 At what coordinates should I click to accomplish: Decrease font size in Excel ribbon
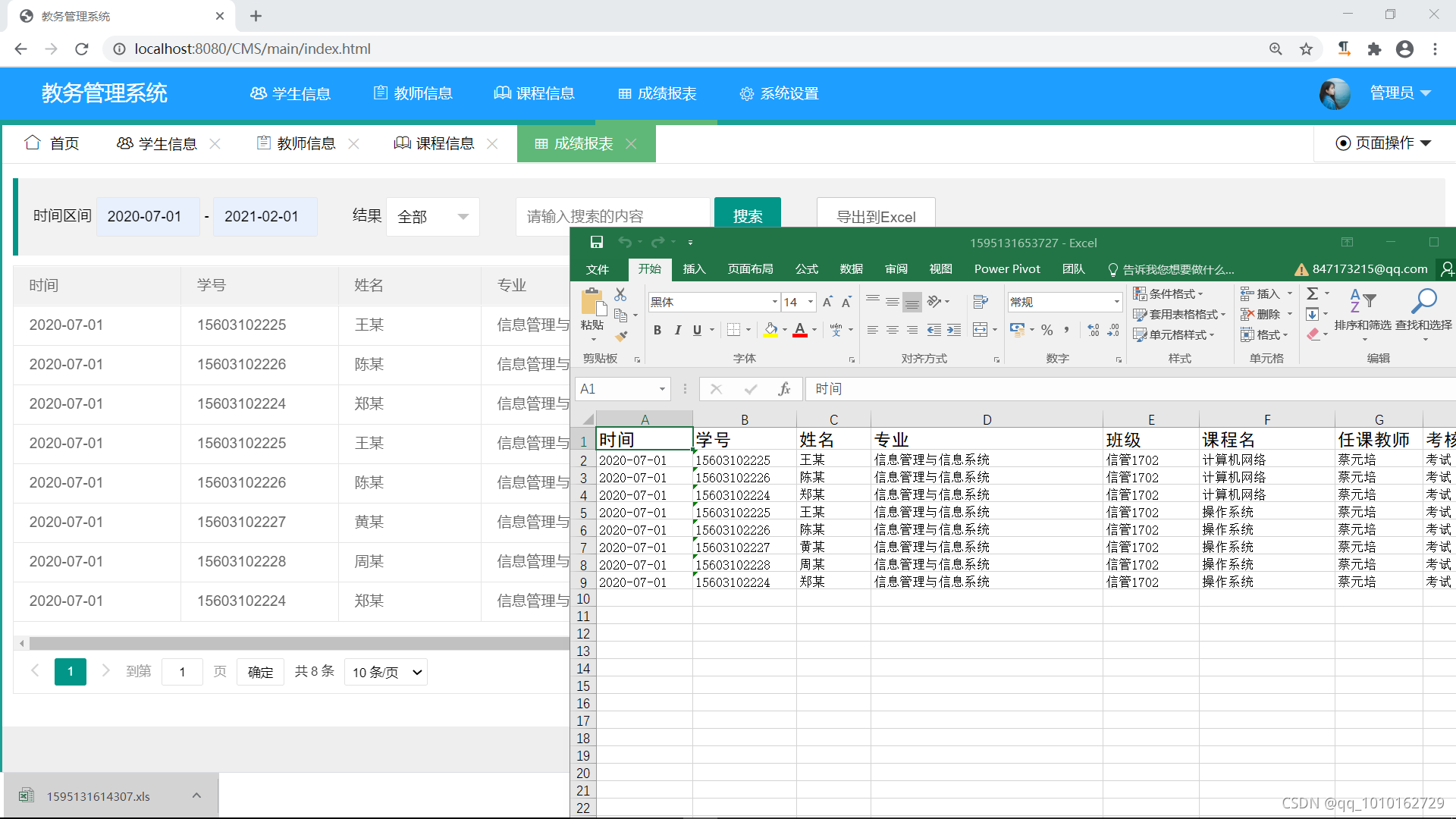(x=846, y=302)
